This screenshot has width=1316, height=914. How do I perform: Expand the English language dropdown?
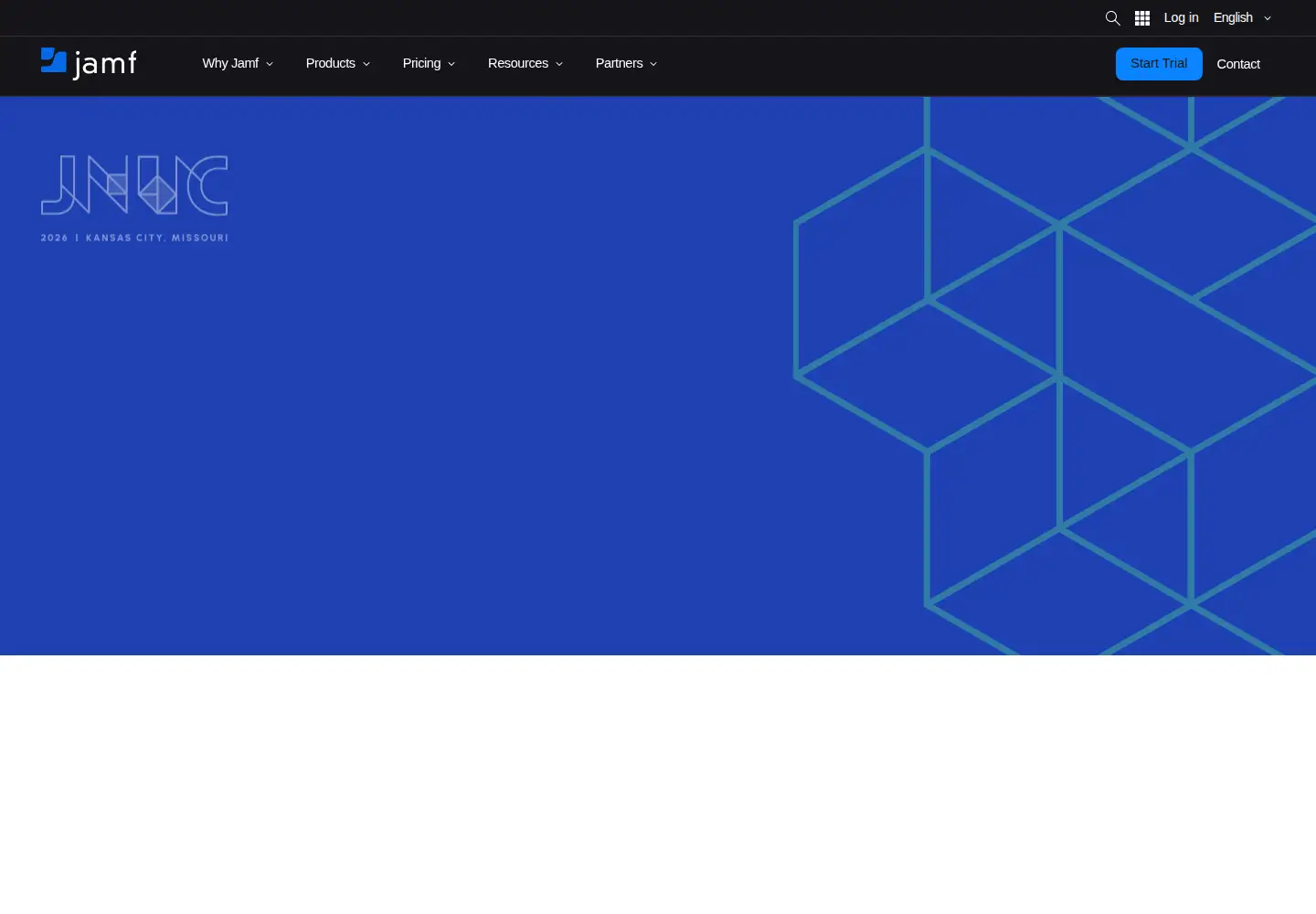pyautogui.click(x=1242, y=17)
